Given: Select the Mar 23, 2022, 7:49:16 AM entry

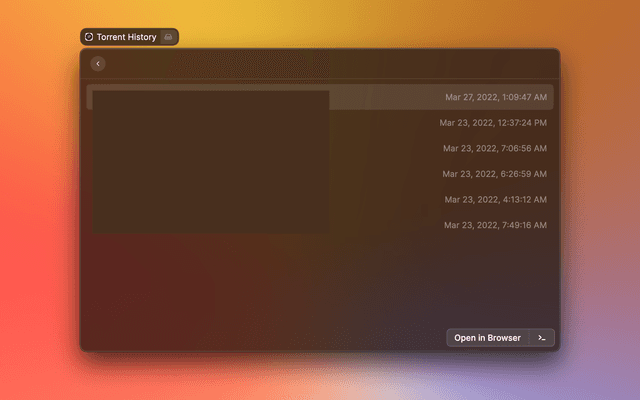Looking at the screenshot, I should 495,225.
